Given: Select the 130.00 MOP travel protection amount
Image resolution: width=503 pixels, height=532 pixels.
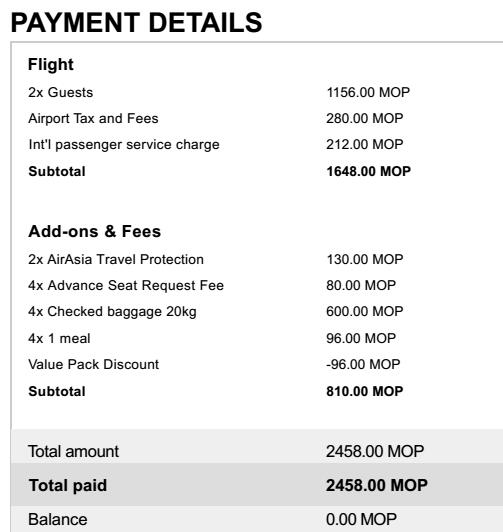Looking at the screenshot, I should coord(365,260).
